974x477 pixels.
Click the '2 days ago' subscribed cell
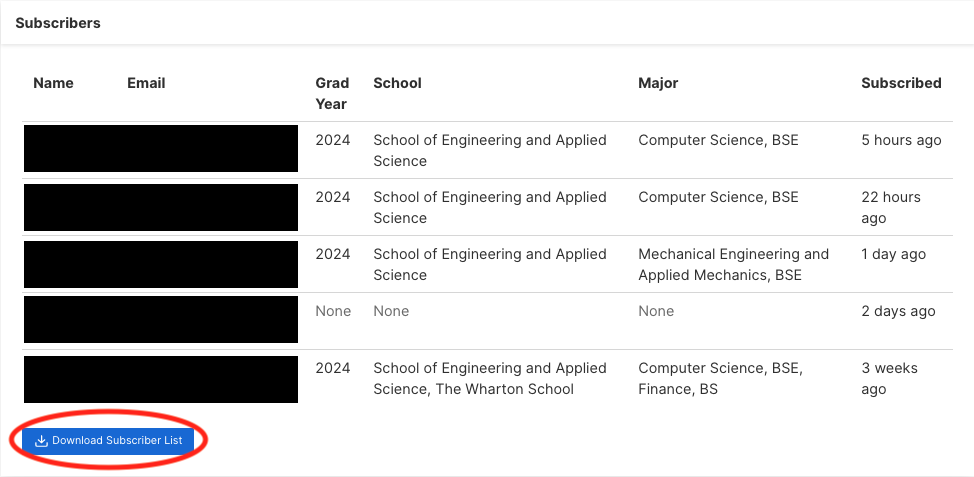[x=898, y=311]
